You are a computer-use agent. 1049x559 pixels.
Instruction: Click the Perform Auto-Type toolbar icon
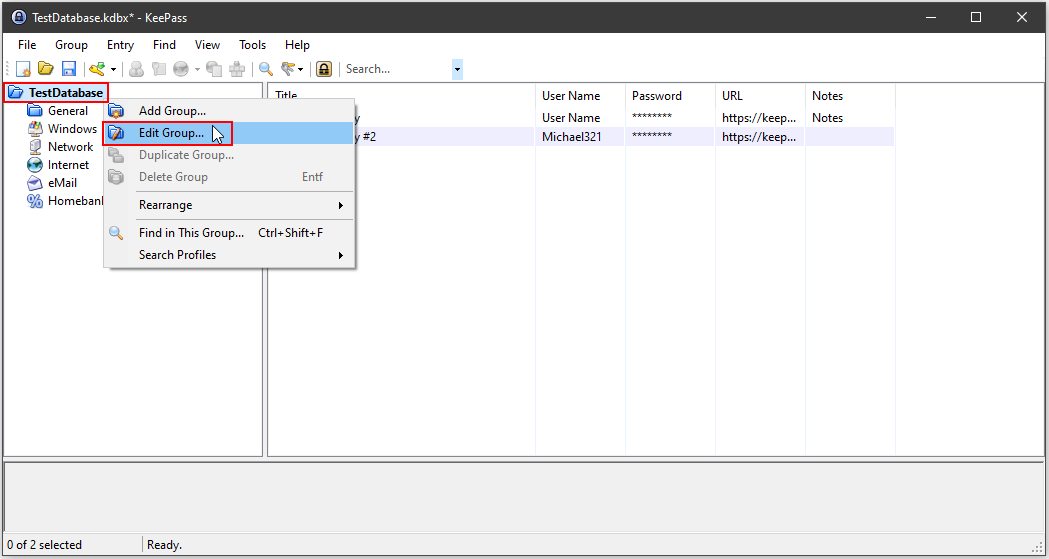click(x=237, y=69)
